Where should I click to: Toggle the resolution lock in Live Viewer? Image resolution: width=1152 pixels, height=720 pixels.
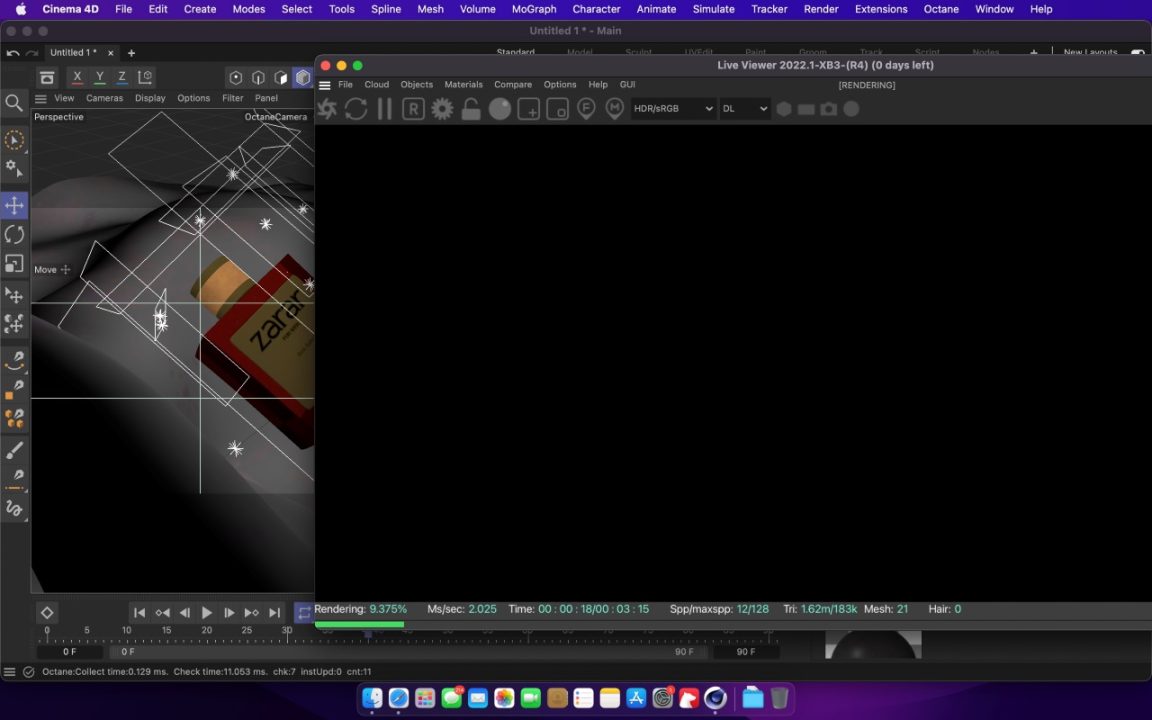[470, 108]
